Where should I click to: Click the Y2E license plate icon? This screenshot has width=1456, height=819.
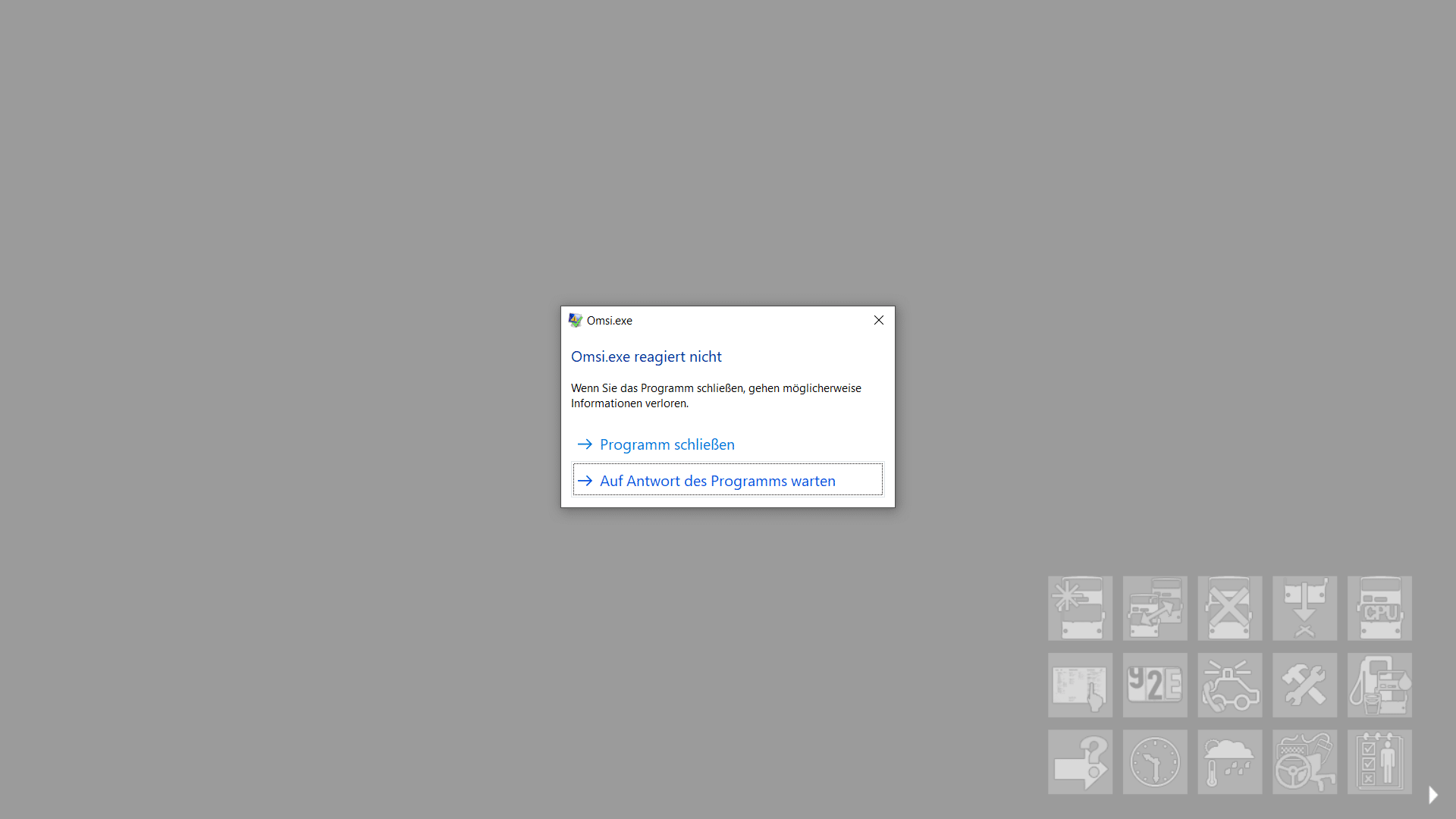click(x=1155, y=685)
